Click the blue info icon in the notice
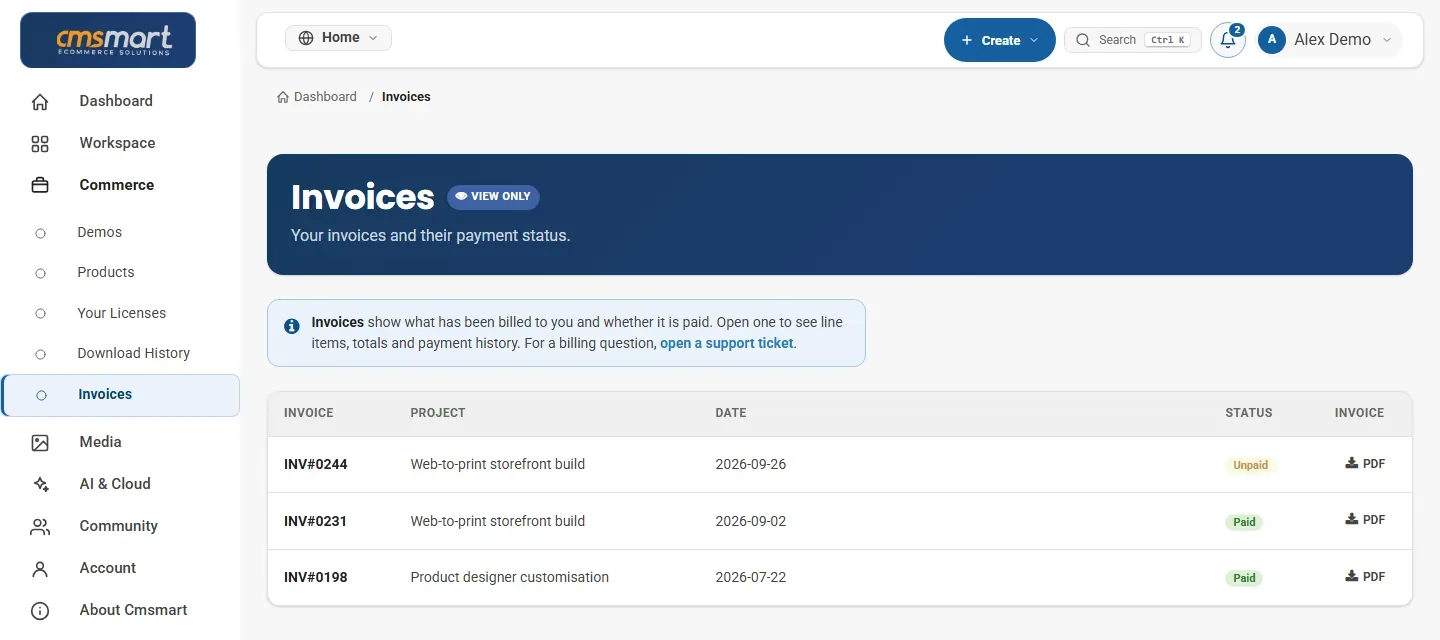 [292, 326]
